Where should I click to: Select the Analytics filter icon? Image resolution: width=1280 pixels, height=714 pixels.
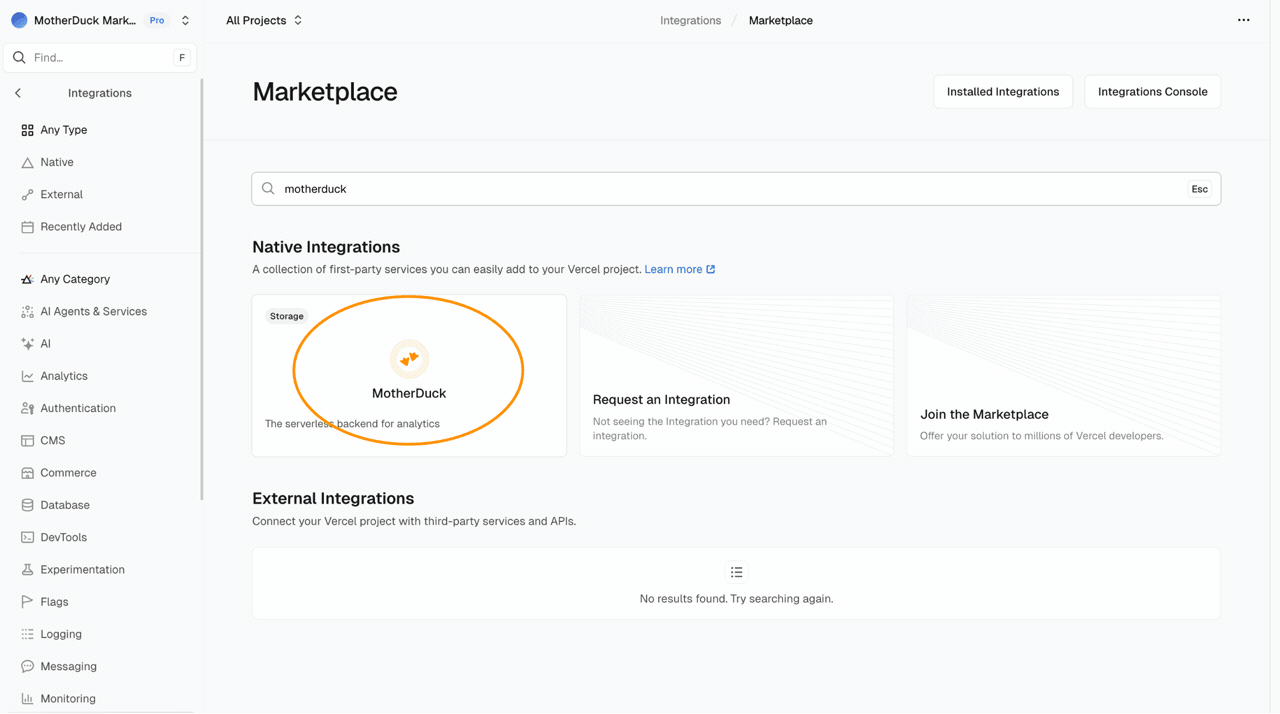pos(26,375)
